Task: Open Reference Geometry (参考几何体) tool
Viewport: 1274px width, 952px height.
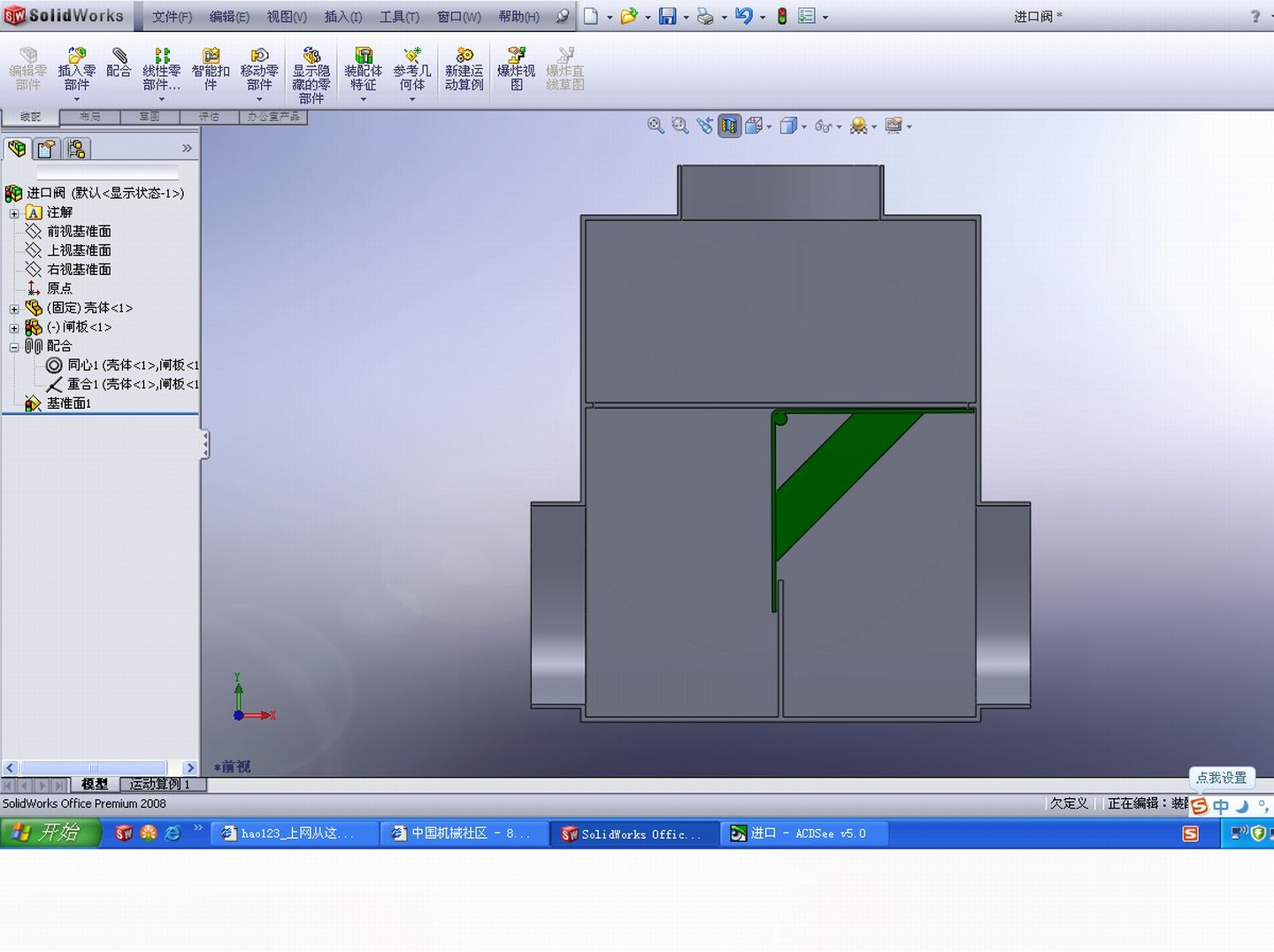Action: click(x=412, y=70)
